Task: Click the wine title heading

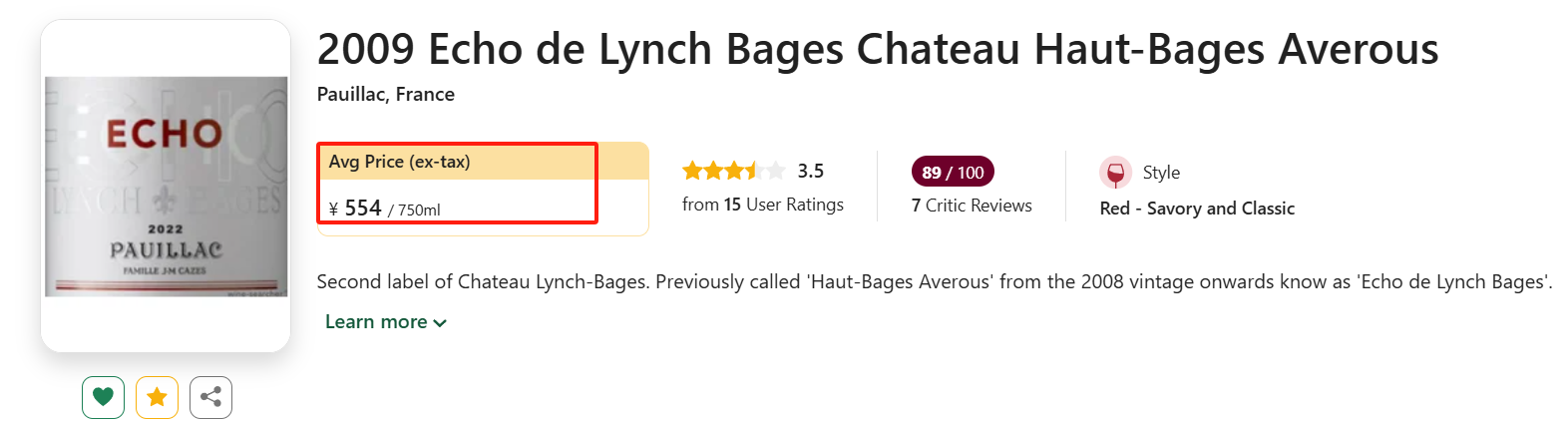Action: 878,49
